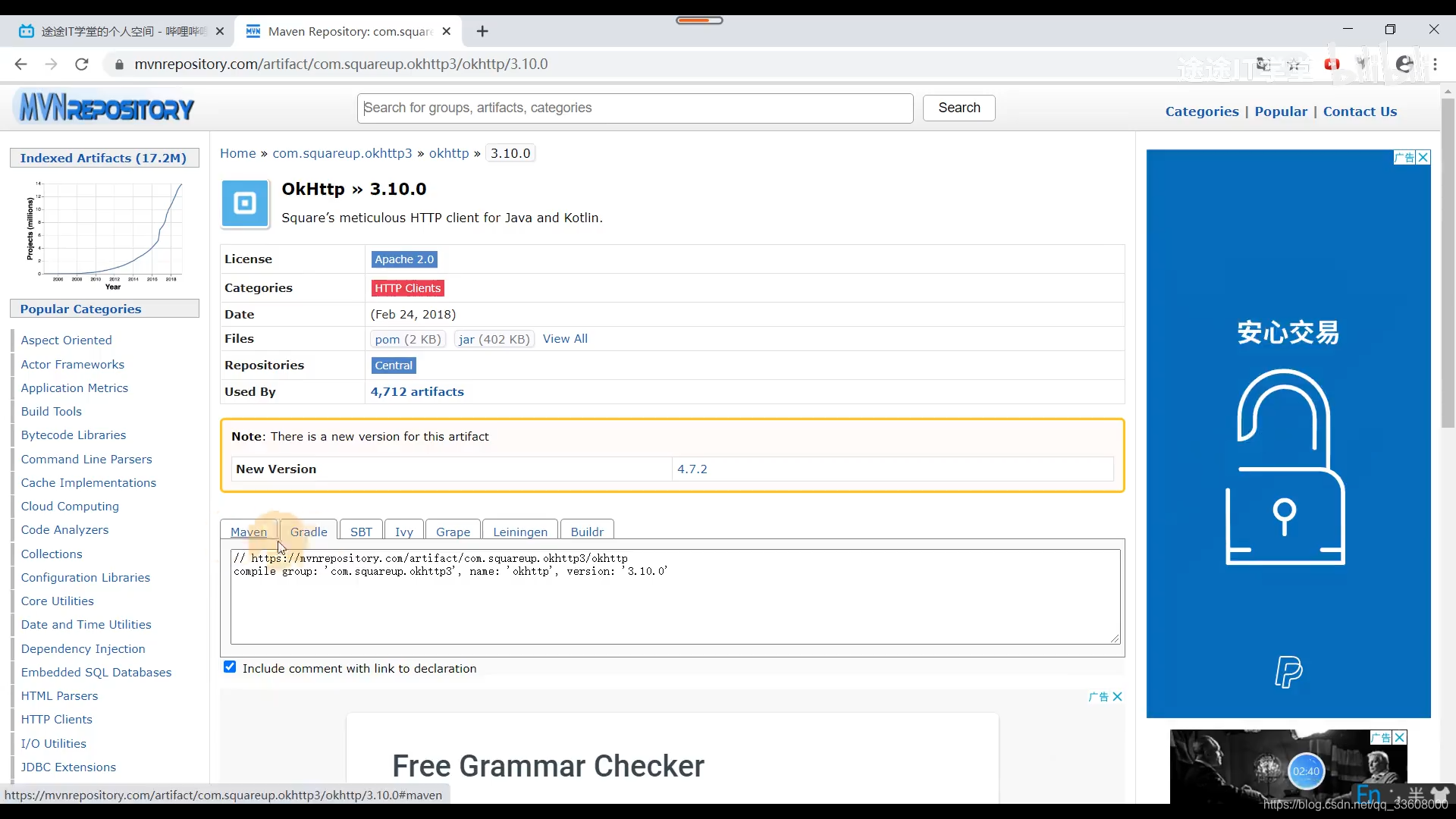
Task: Open a new browser tab
Action: (482, 31)
